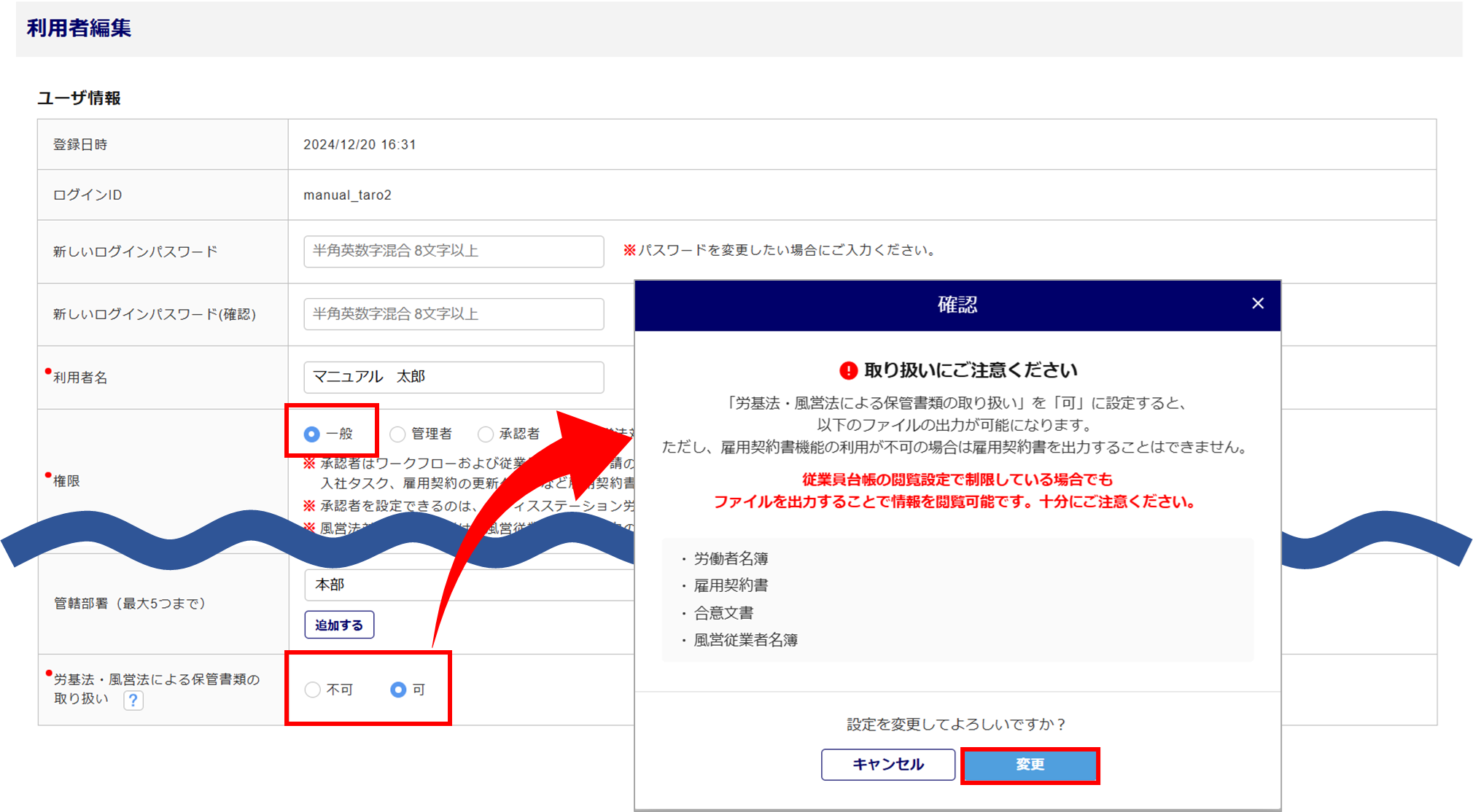The height and width of the screenshot is (812, 1473).
Task: Select the 管理者 permission radio button
Action: [397, 434]
